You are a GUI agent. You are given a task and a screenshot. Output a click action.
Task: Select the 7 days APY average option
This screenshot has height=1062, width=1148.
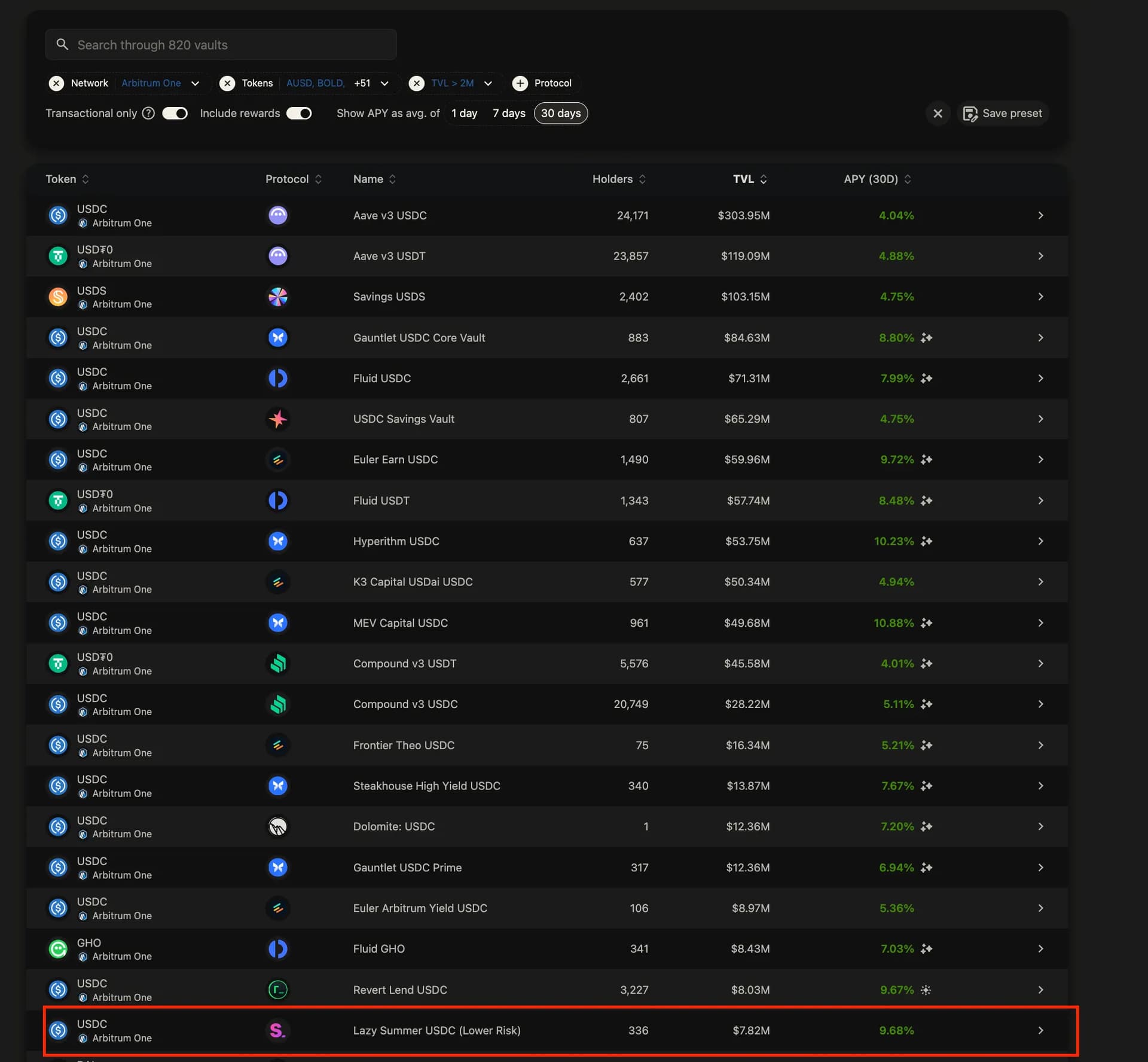point(508,113)
